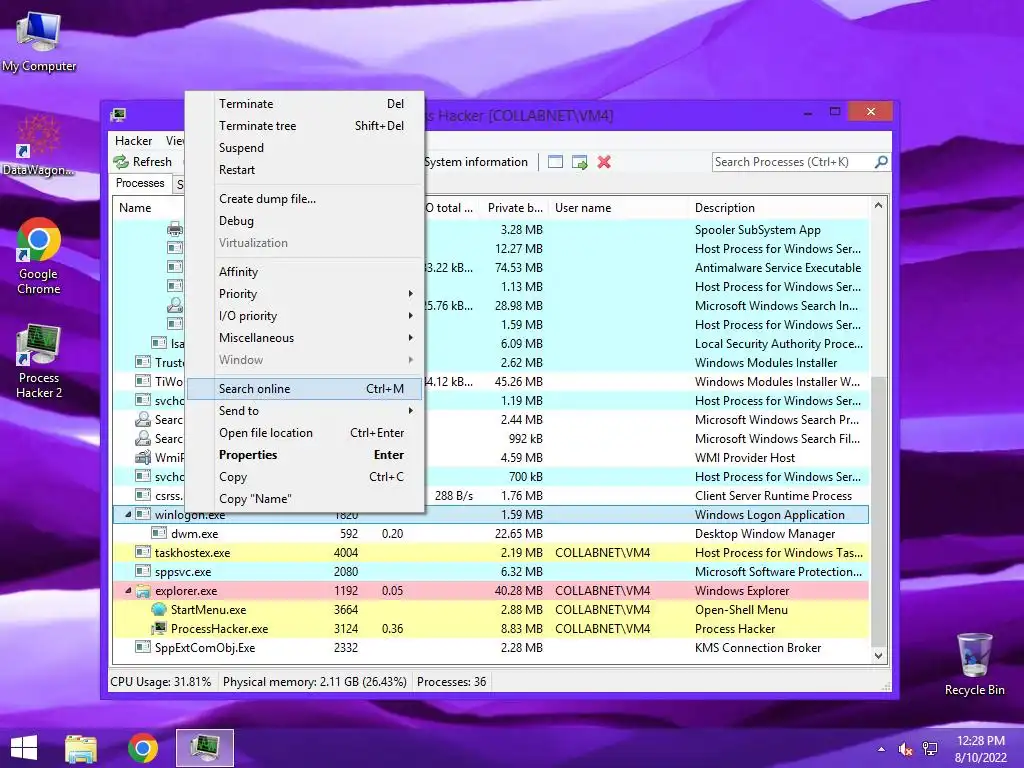Click the explorer.exe folder icon
The width and height of the screenshot is (1024, 768).
click(143, 591)
